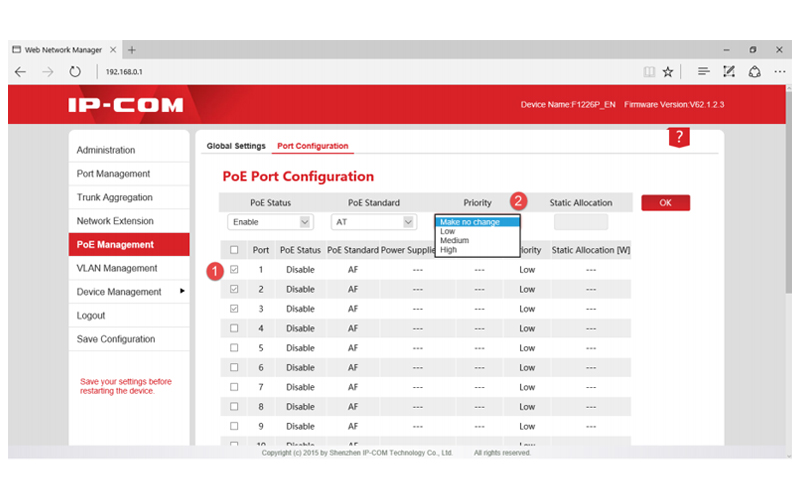Image resolution: width=800 pixels, height=500 pixels.
Task: Click Logout in the sidebar
Action: (129, 315)
